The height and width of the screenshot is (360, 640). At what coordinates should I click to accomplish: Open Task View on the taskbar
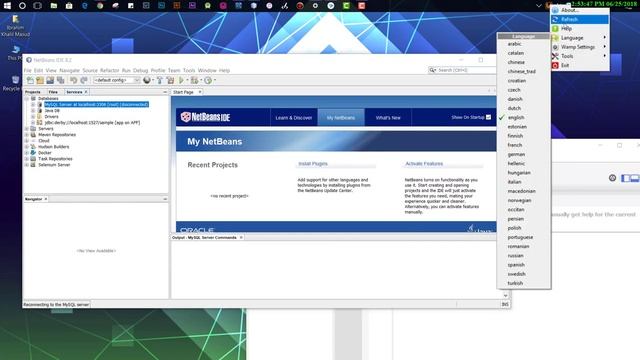coord(38,6)
